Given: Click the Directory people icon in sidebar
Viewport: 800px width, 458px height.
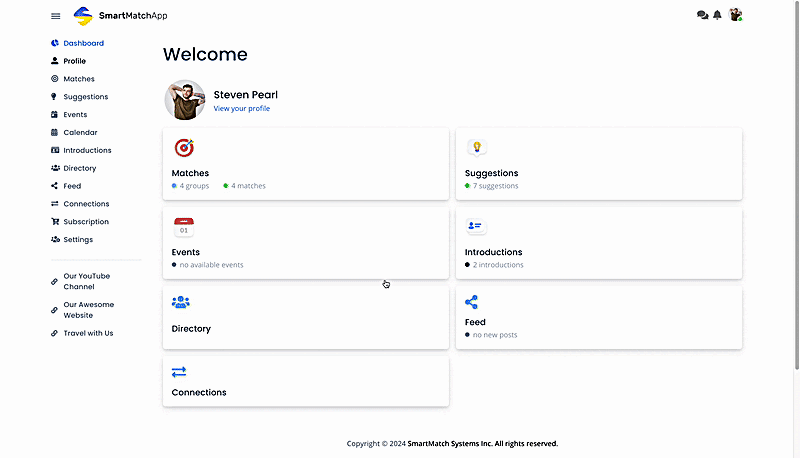Looking at the screenshot, I should pos(55,168).
